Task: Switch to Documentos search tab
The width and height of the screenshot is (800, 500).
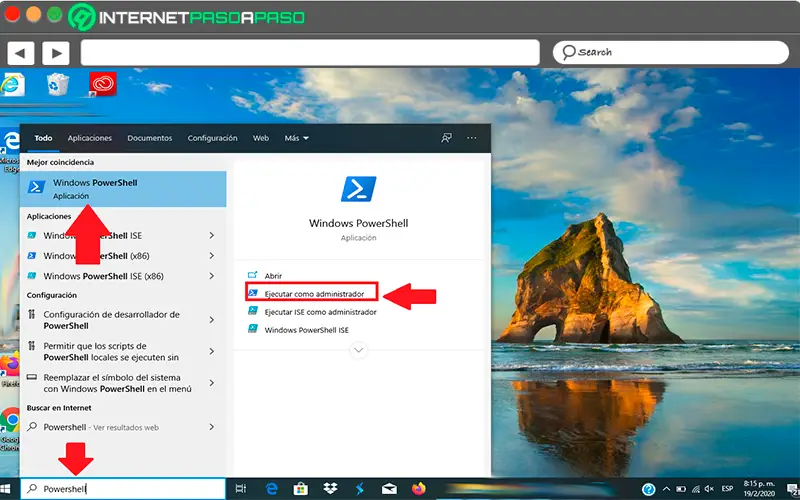Action: coord(149,138)
